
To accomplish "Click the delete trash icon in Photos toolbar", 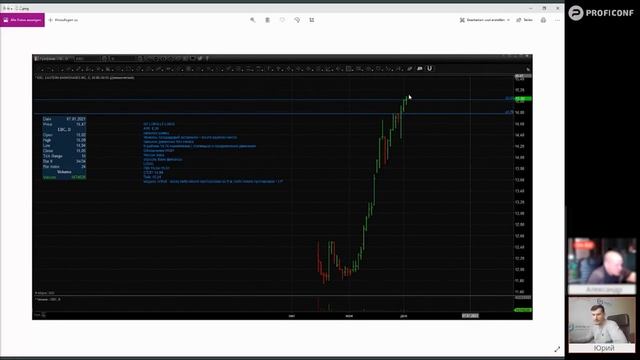I will (x=267, y=20).
